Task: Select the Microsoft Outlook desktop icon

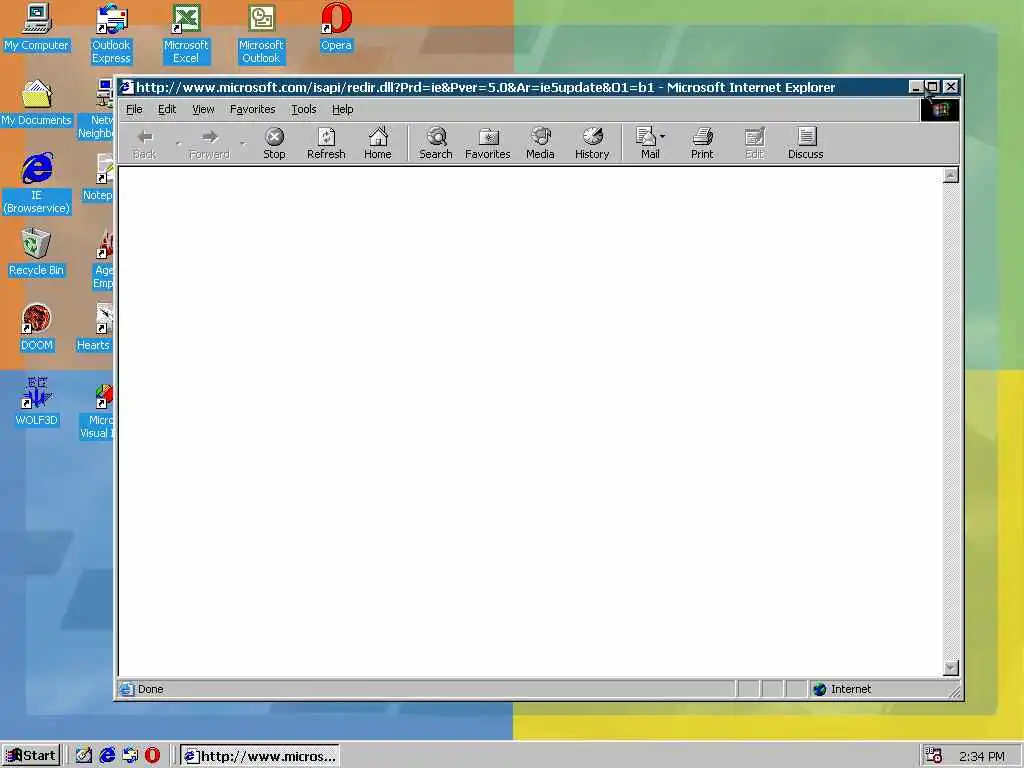Action: pyautogui.click(x=261, y=34)
